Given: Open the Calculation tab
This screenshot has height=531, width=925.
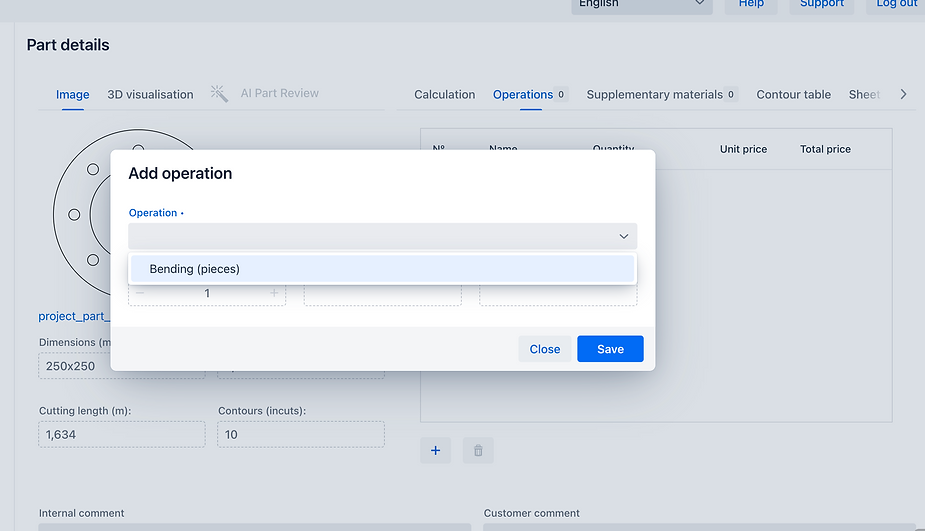Looking at the screenshot, I should pos(444,95).
